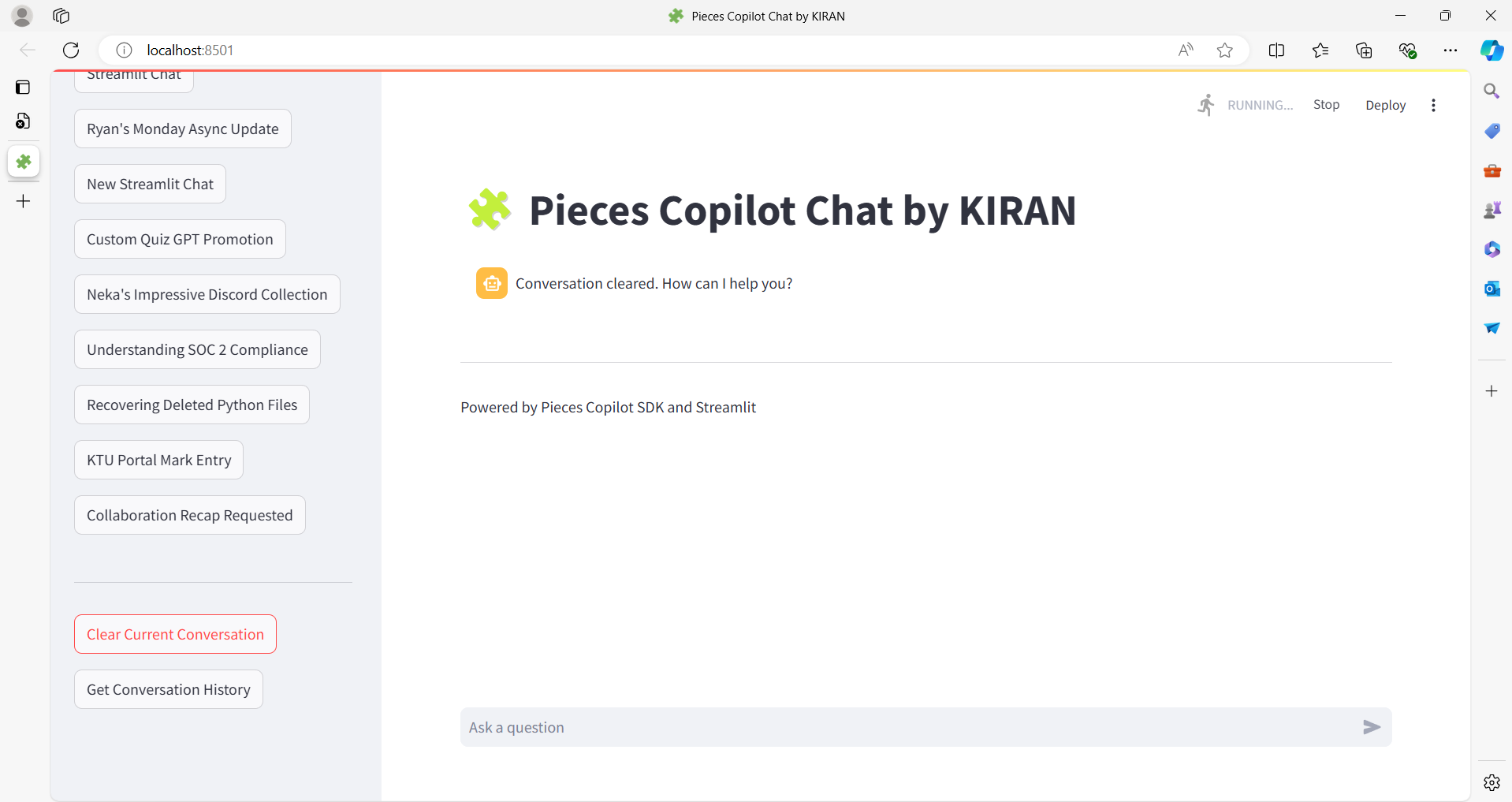Open the browser profile avatar
Image resolution: width=1512 pixels, height=802 pixels.
(x=22, y=16)
